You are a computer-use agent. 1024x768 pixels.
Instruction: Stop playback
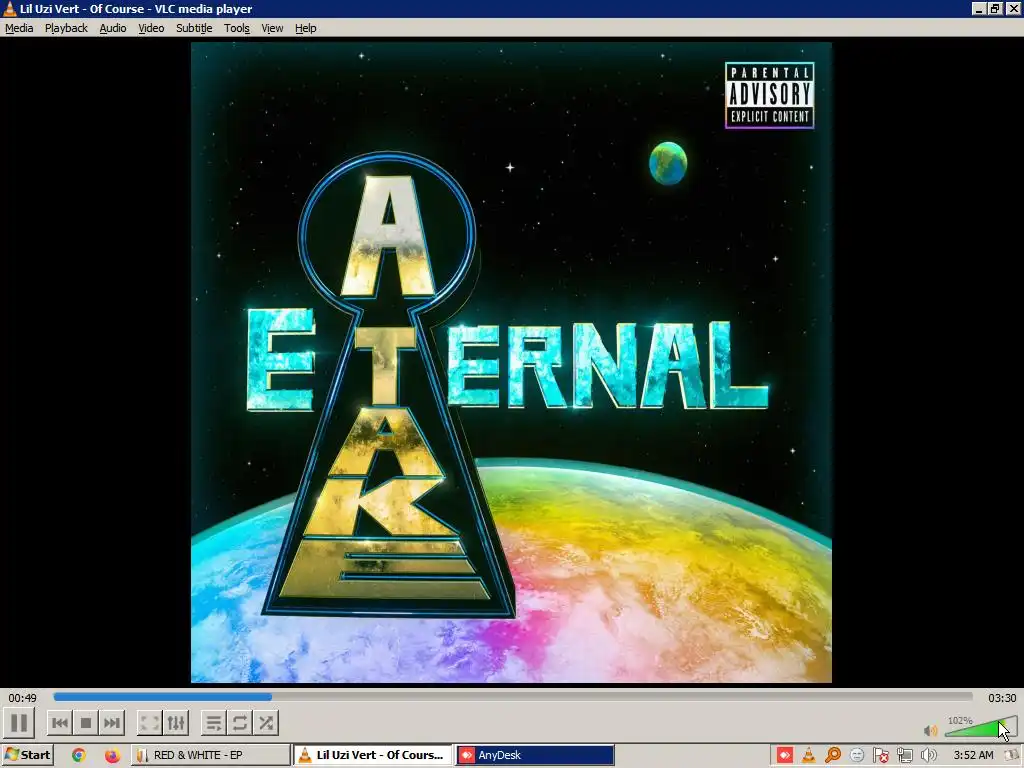(x=86, y=723)
